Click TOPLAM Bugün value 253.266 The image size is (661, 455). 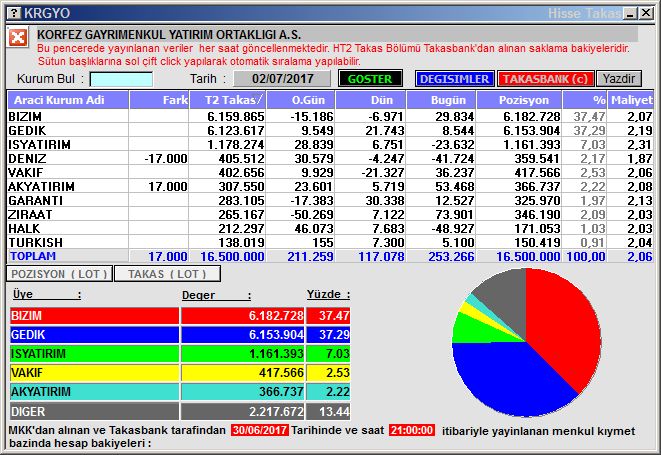click(451, 256)
